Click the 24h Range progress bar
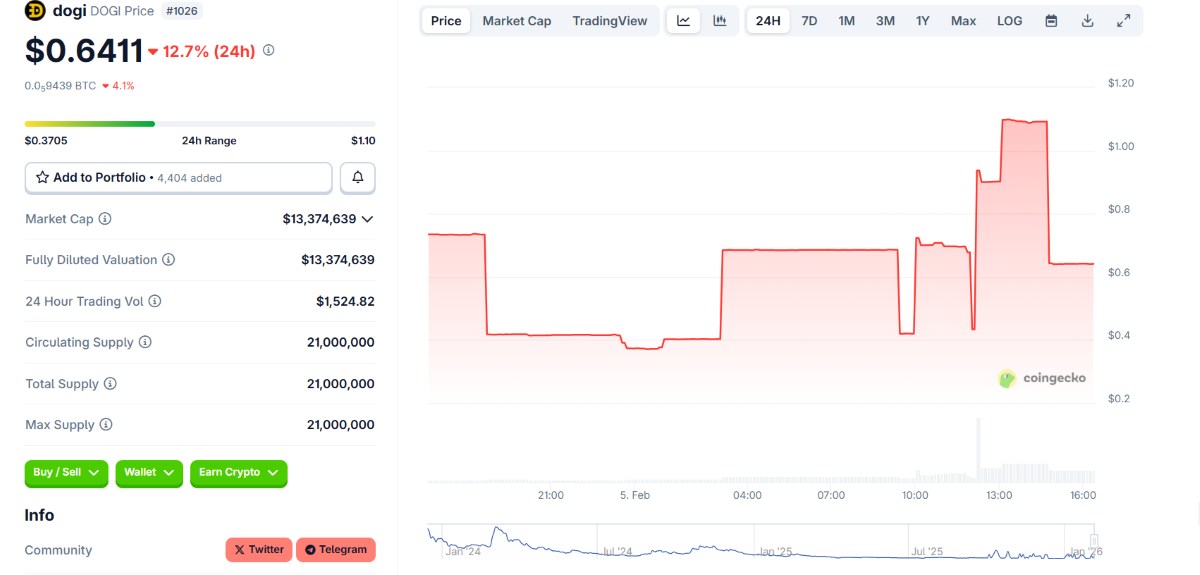Screen dimensions: 1200x575 pos(200,124)
